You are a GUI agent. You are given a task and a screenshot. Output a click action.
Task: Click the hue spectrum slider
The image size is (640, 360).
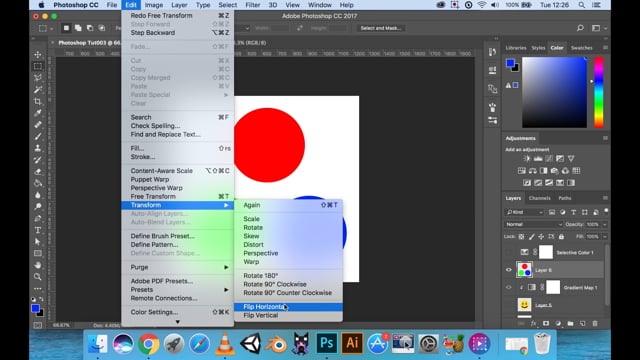[x=599, y=92]
